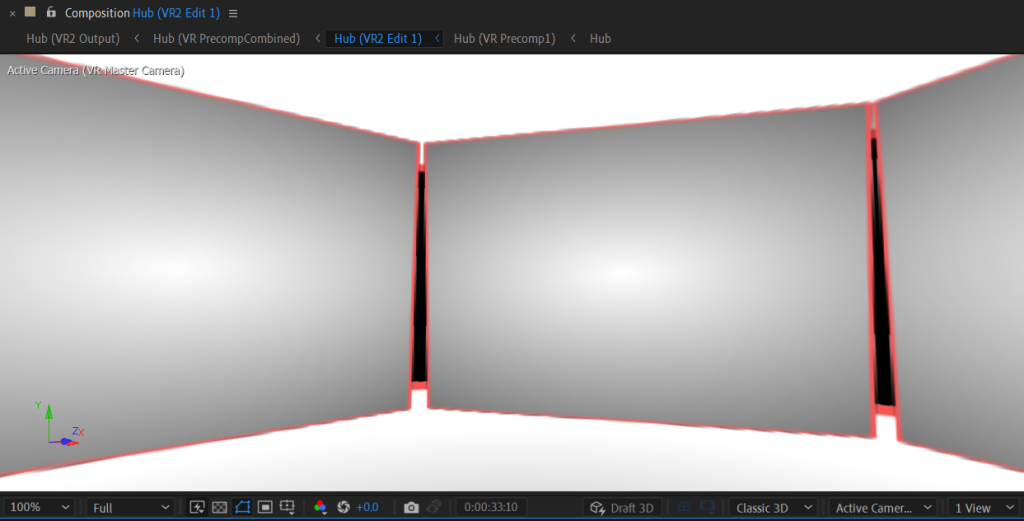Open the 1 View layout dropdown
The height and width of the screenshot is (521, 1024).
point(984,507)
